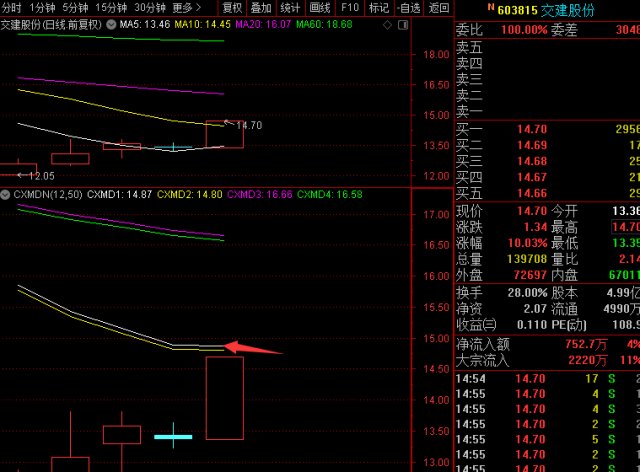Open the 叠加 overlay tool
The image size is (640, 472).
(x=261, y=7)
